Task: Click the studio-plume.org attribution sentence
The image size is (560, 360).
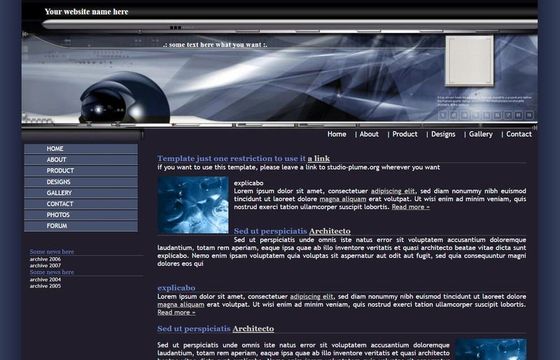Action: click(x=299, y=168)
